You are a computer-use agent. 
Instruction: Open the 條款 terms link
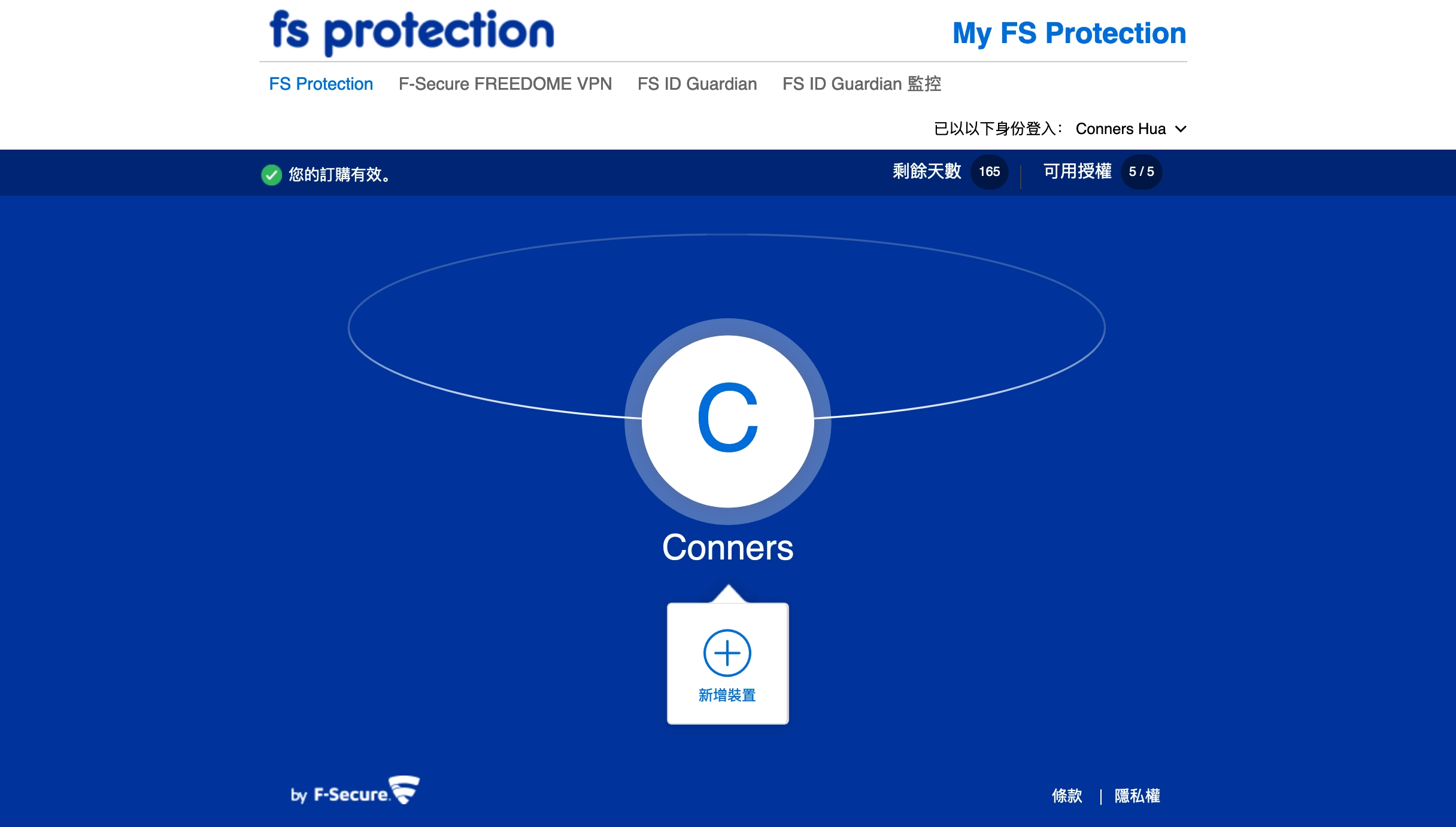[x=1067, y=796]
